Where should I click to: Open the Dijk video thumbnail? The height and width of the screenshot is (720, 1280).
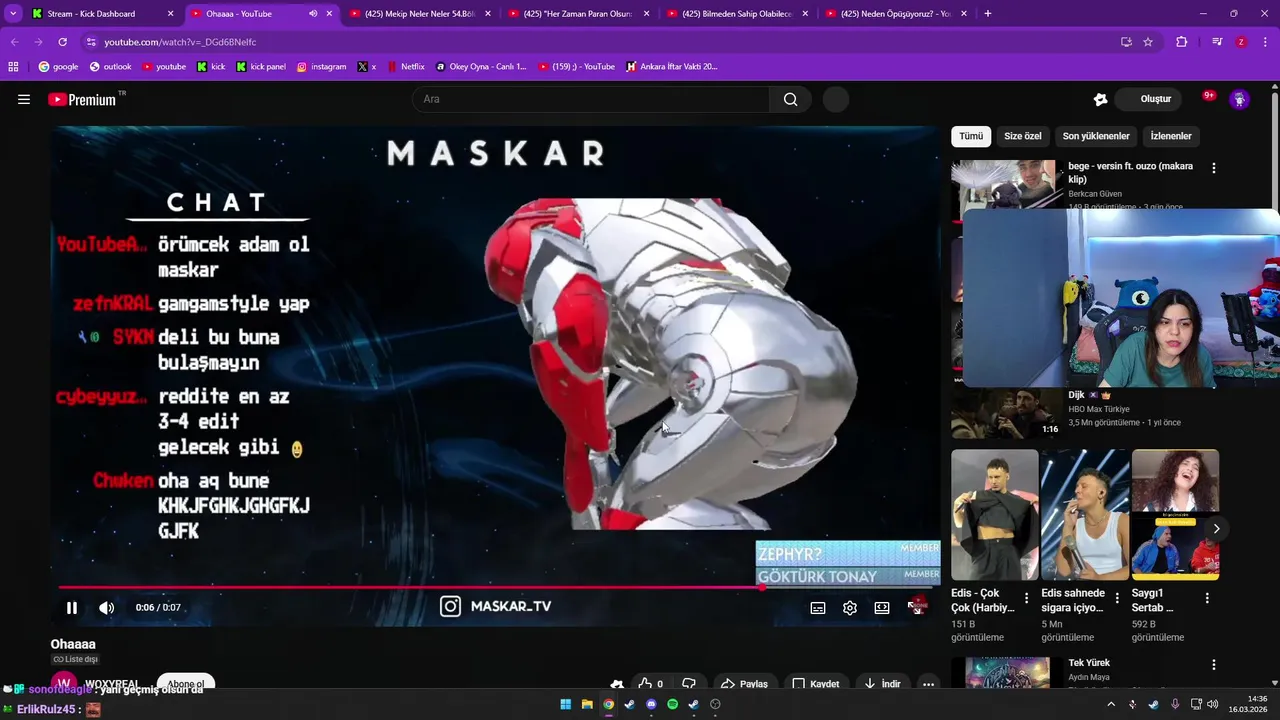coord(1007,413)
